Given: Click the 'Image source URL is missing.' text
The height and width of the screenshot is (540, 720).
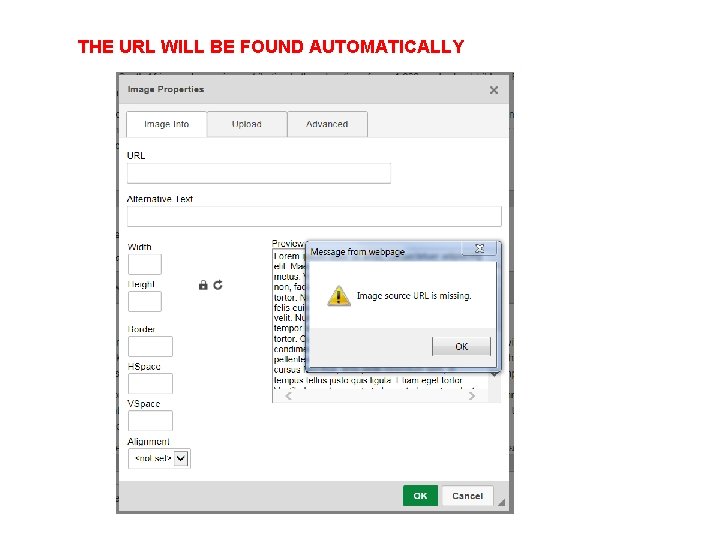Looking at the screenshot, I should (x=414, y=296).
